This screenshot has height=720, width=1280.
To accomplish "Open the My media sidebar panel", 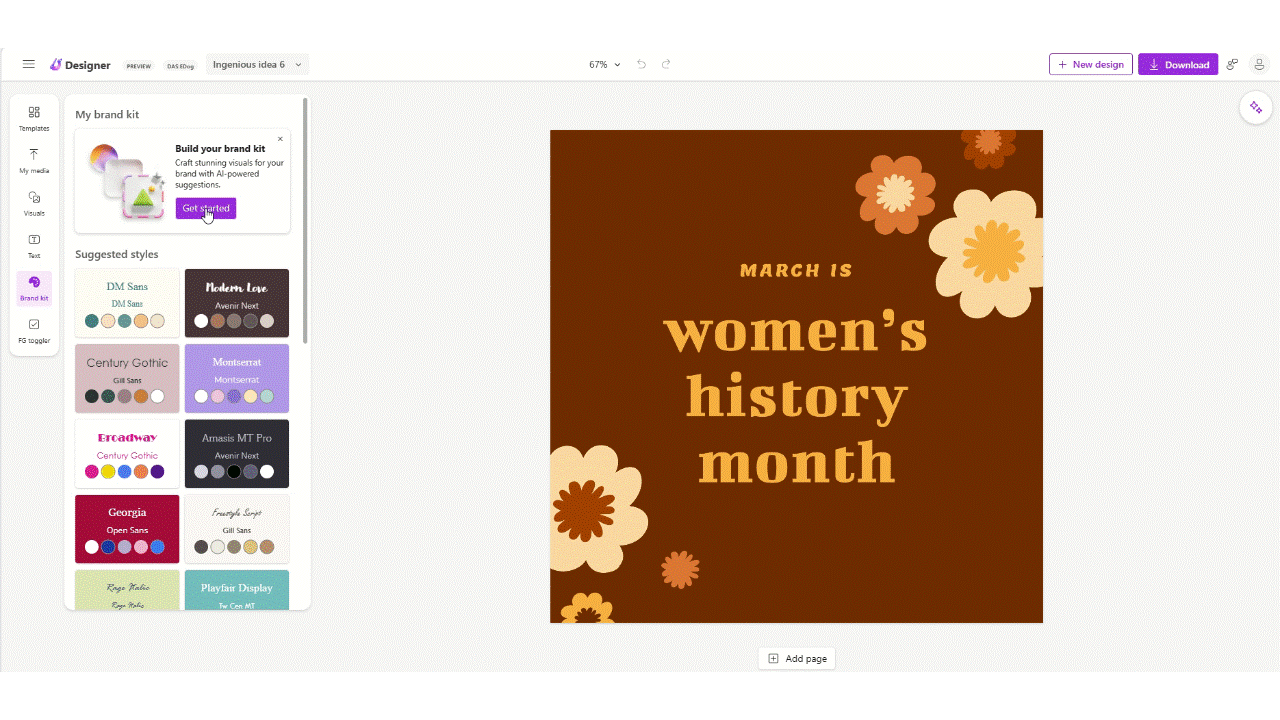I will coord(34,161).
